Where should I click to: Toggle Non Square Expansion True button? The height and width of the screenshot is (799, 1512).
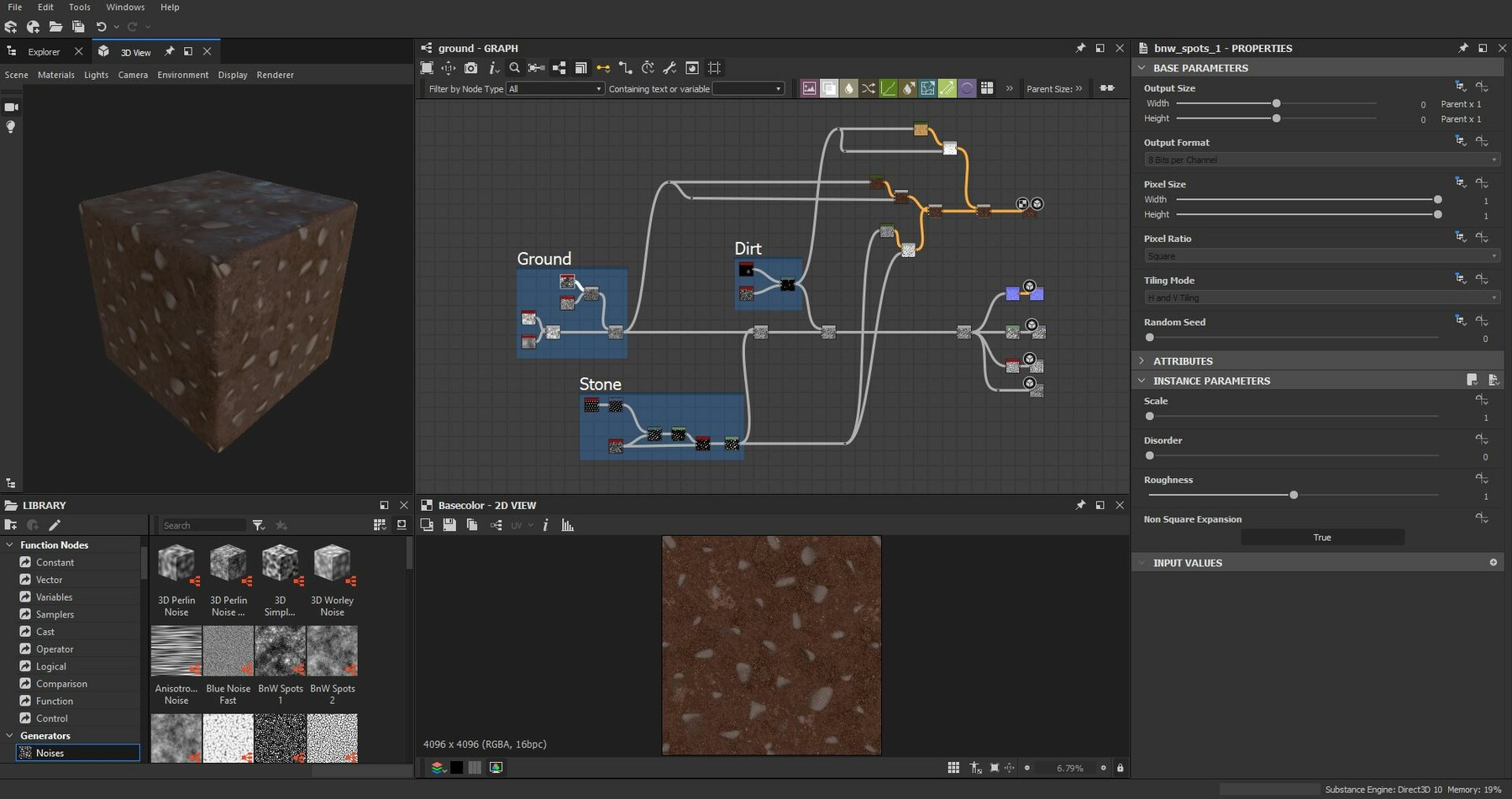pyautogui.click(x=1321, y=538)
